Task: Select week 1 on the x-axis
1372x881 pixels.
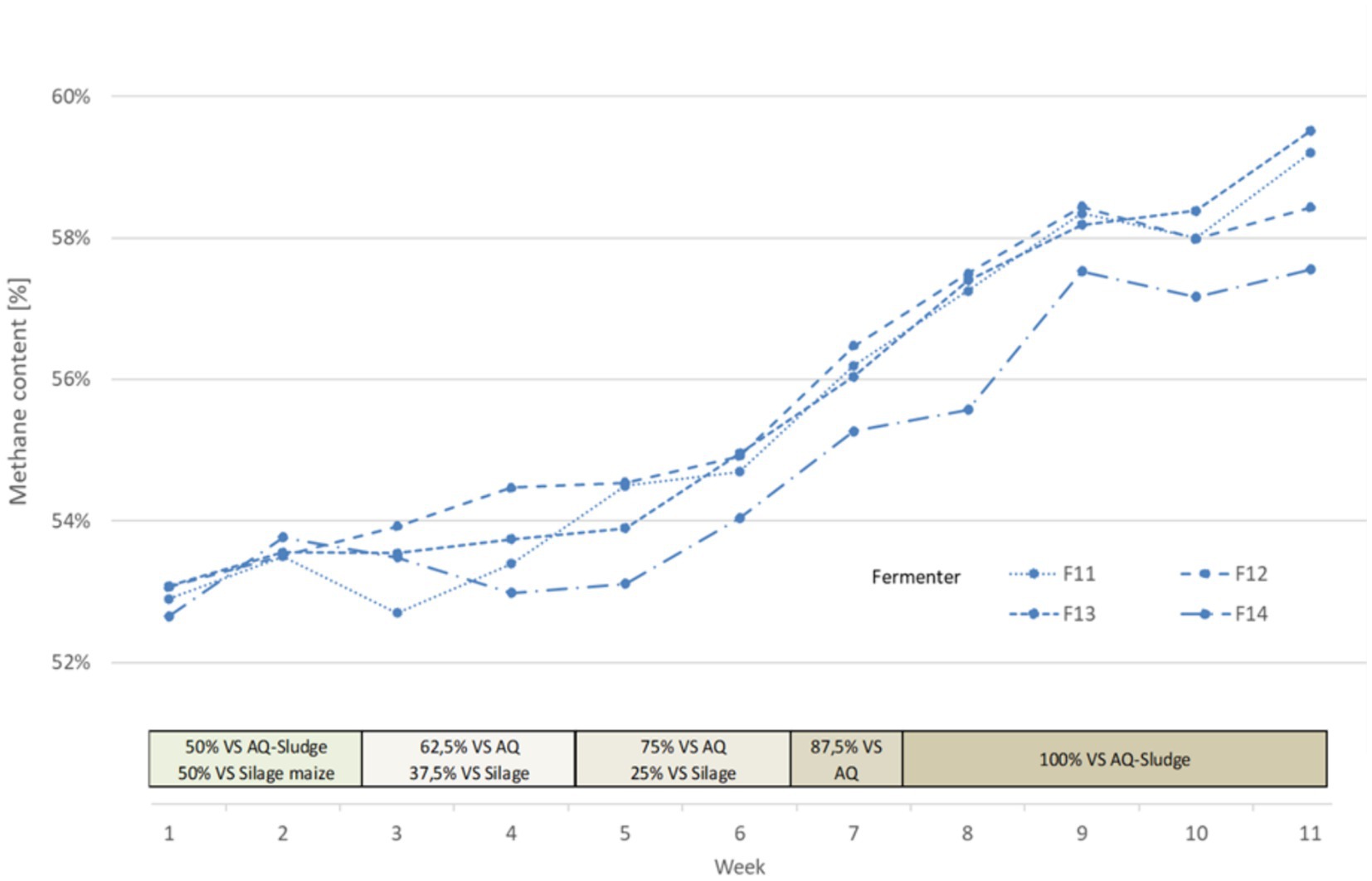Action: 168,833
